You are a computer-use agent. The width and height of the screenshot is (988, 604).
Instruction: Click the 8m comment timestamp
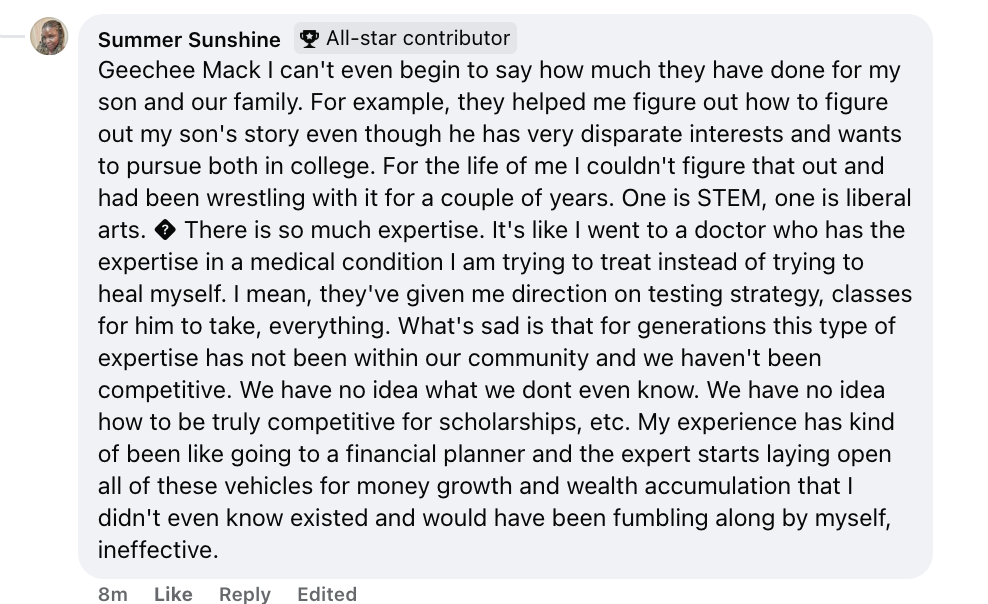113,594
